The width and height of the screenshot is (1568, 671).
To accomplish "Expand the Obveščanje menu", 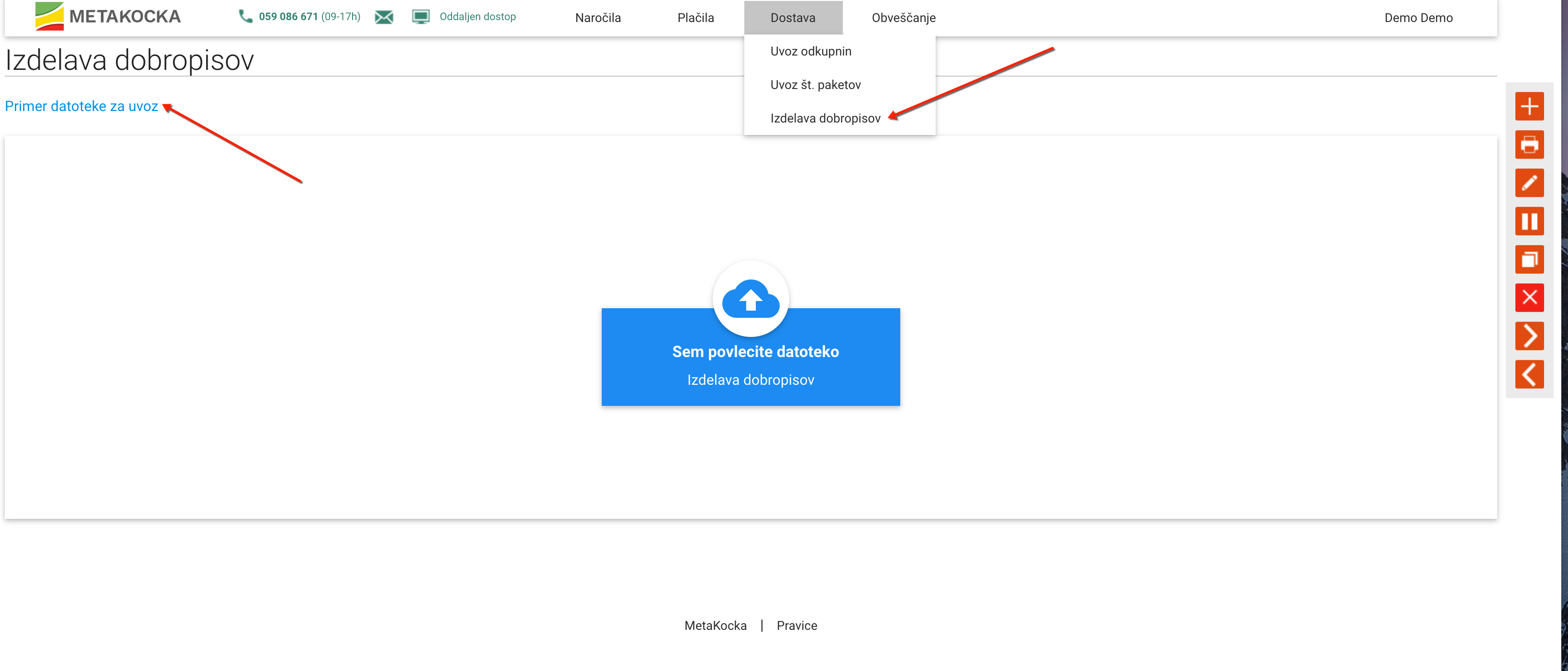I will [903, 18].
